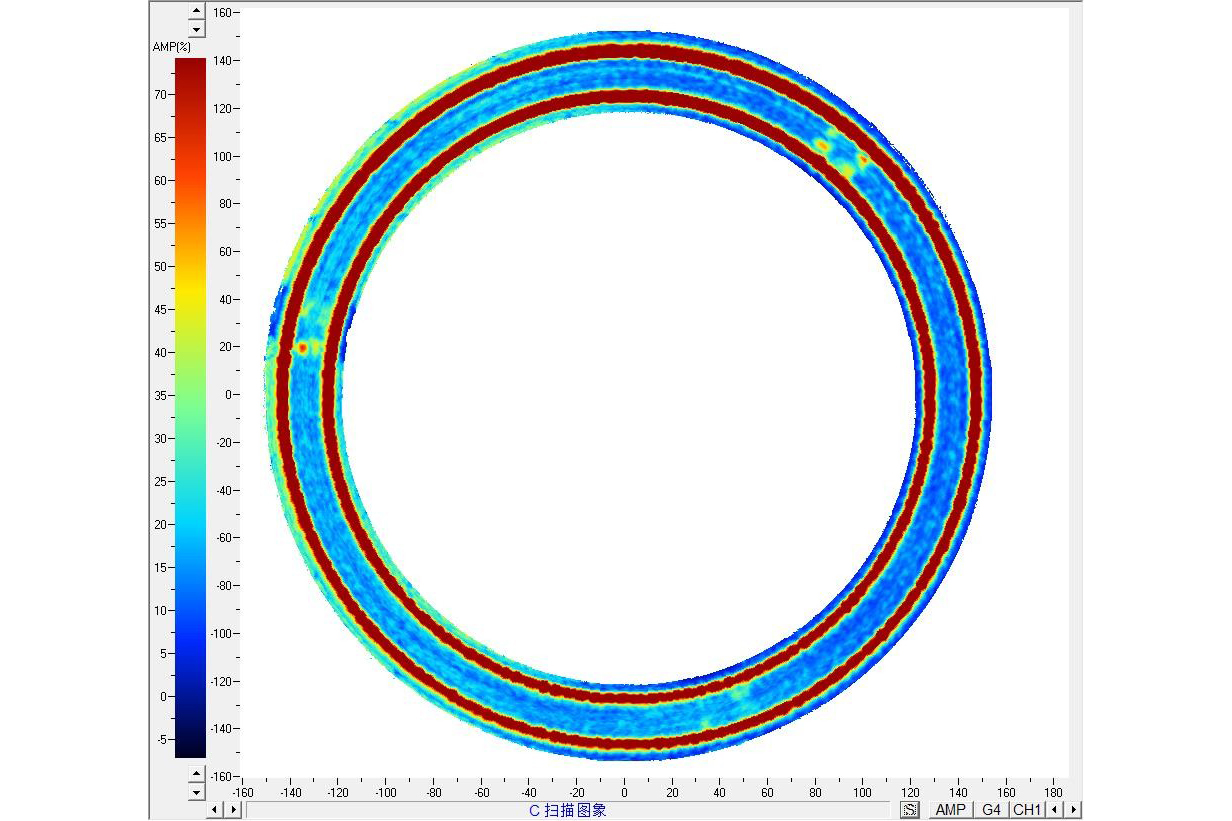Screen dimensions: 1232x821
Task: Switch channel using the CH1 button
Action: [1026, 809]
